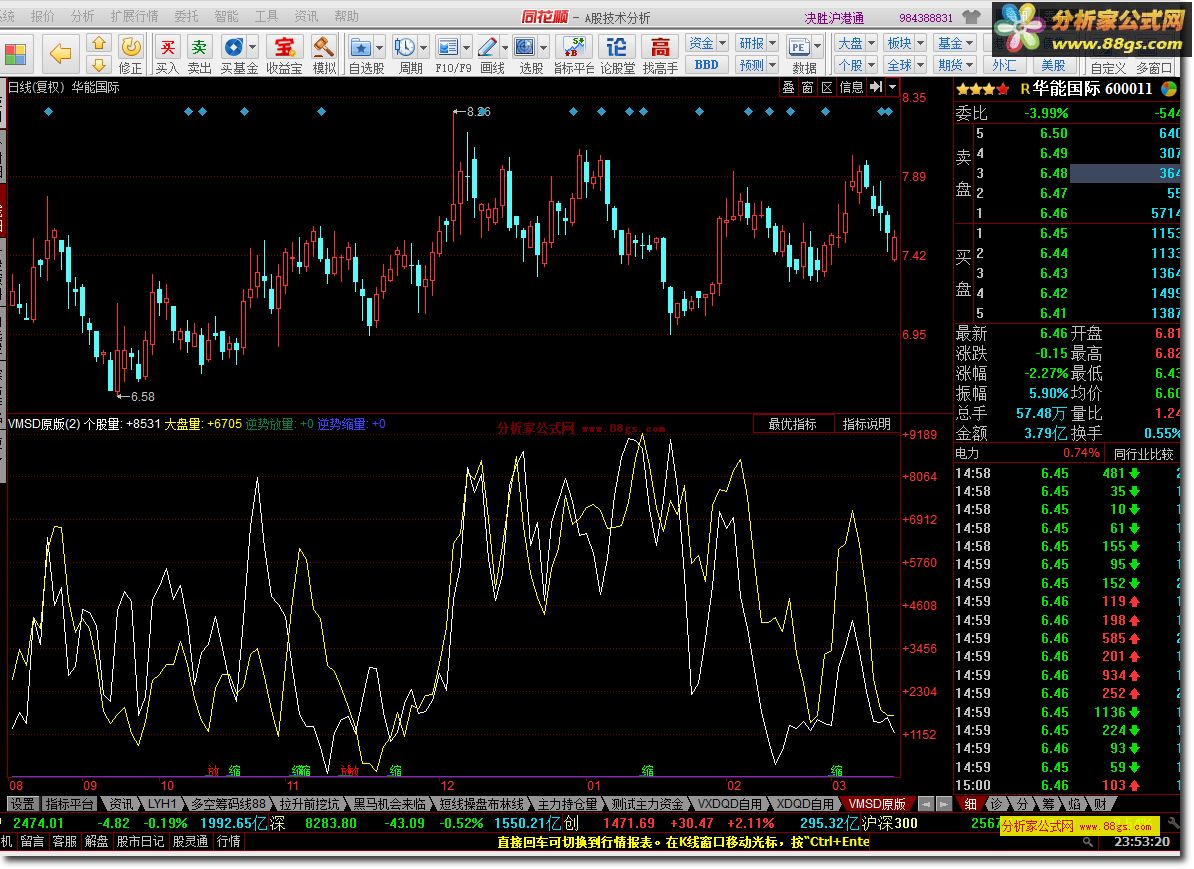Image resolution: width=1194 pixels, height=869 pixels.
Task: Click the pie chart icon beside 600011
Action: [x=1169, y=88]
